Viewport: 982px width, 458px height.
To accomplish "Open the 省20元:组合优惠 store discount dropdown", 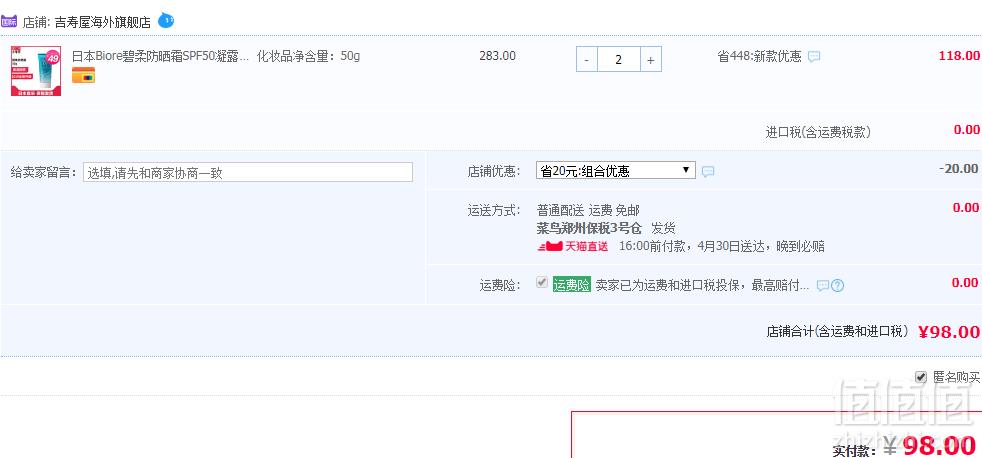I will tap(616, 170).
